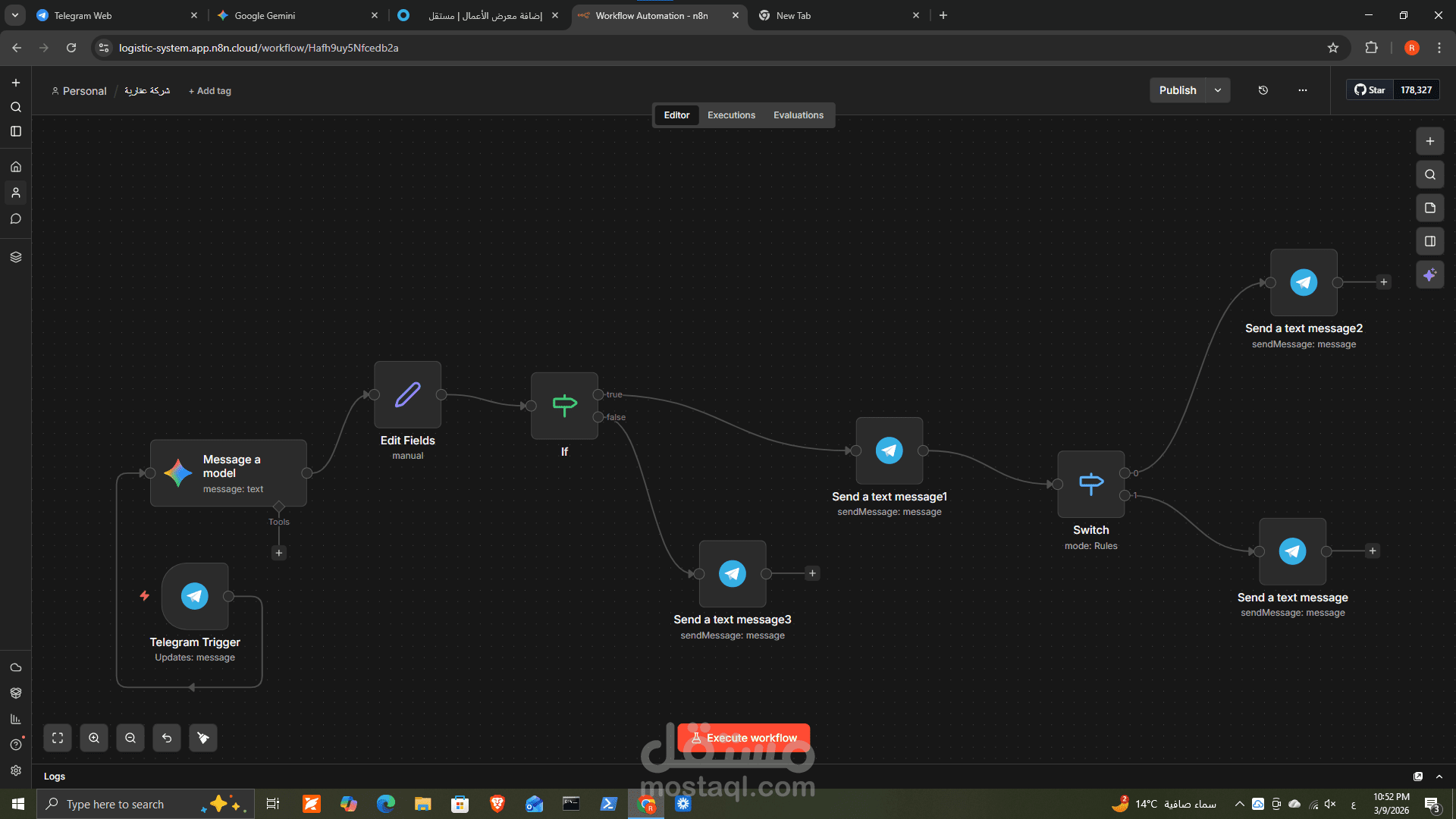This screenshot has height=819, width=1456.
Task: Click the Add tag link
Action: pyautogui.click(x=210, y=91)
